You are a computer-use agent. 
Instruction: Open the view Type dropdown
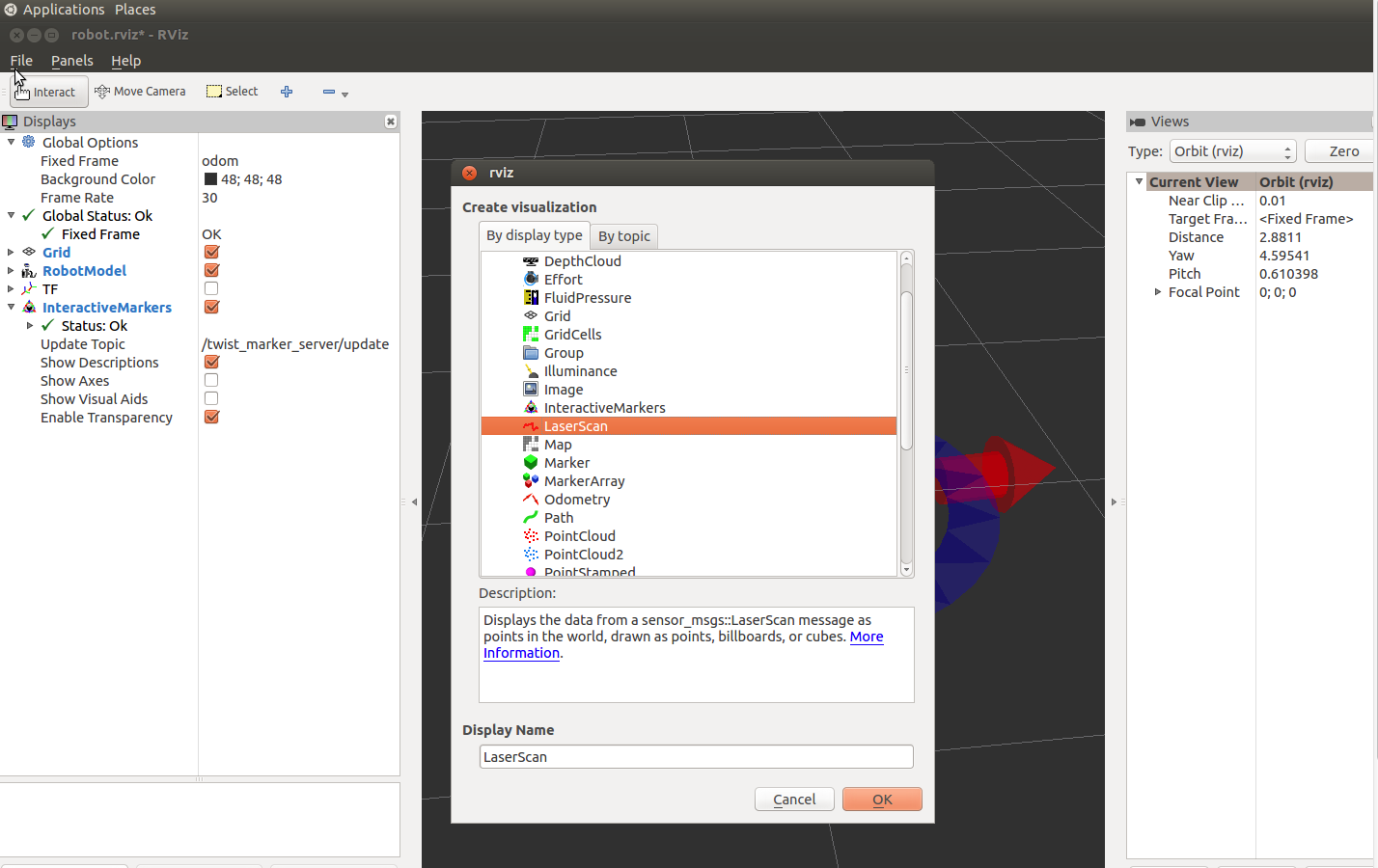click(x=1232, y=151)
